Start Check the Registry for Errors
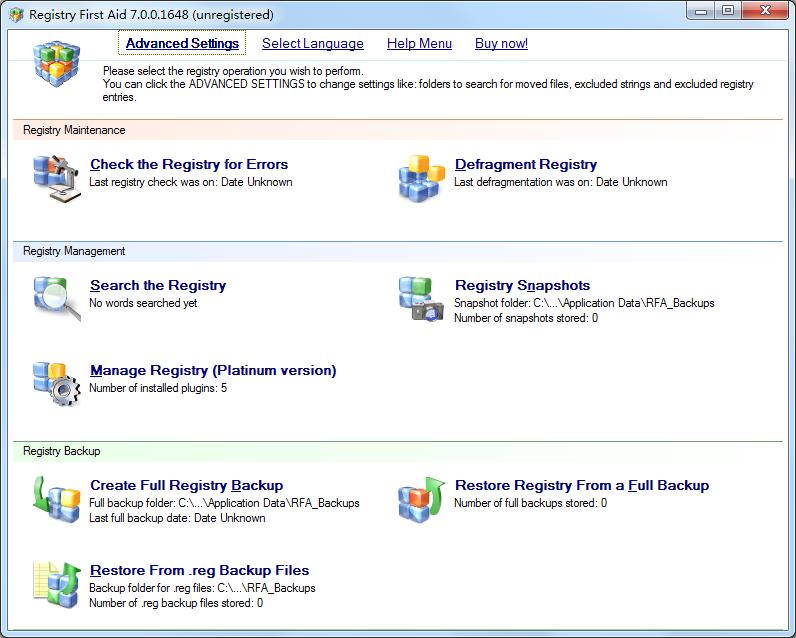This screenshot has width=796, height=638. click(x=188, y=164)
